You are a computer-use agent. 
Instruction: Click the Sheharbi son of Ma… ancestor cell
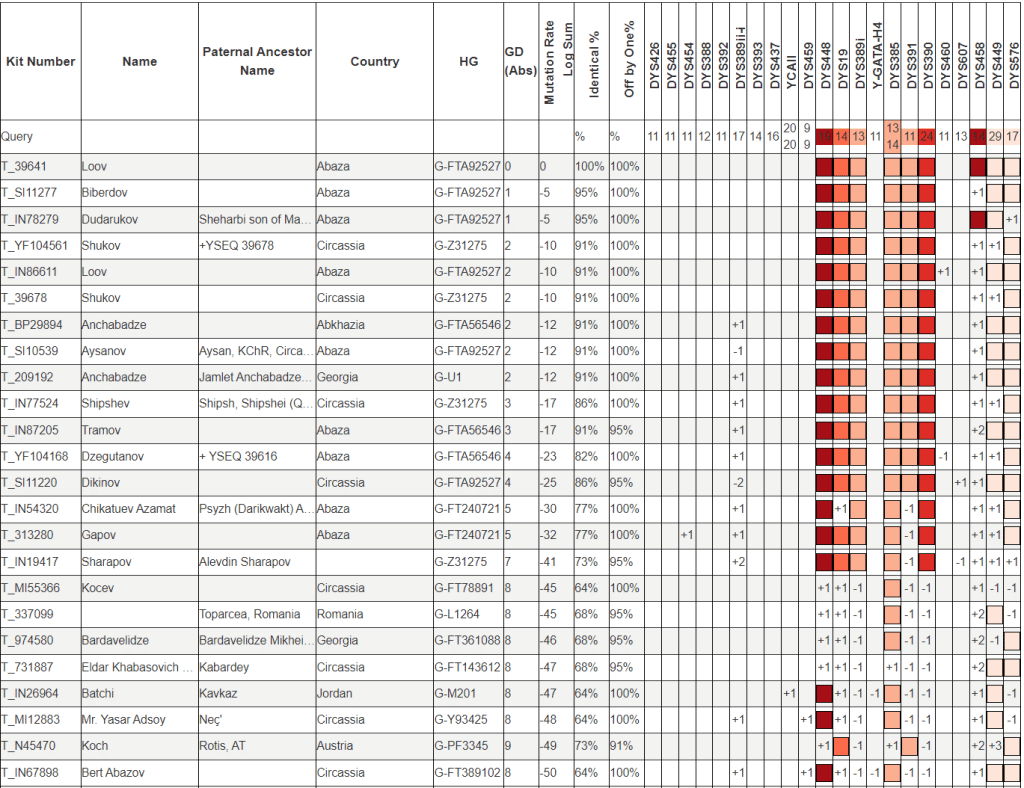coord(256,219)
